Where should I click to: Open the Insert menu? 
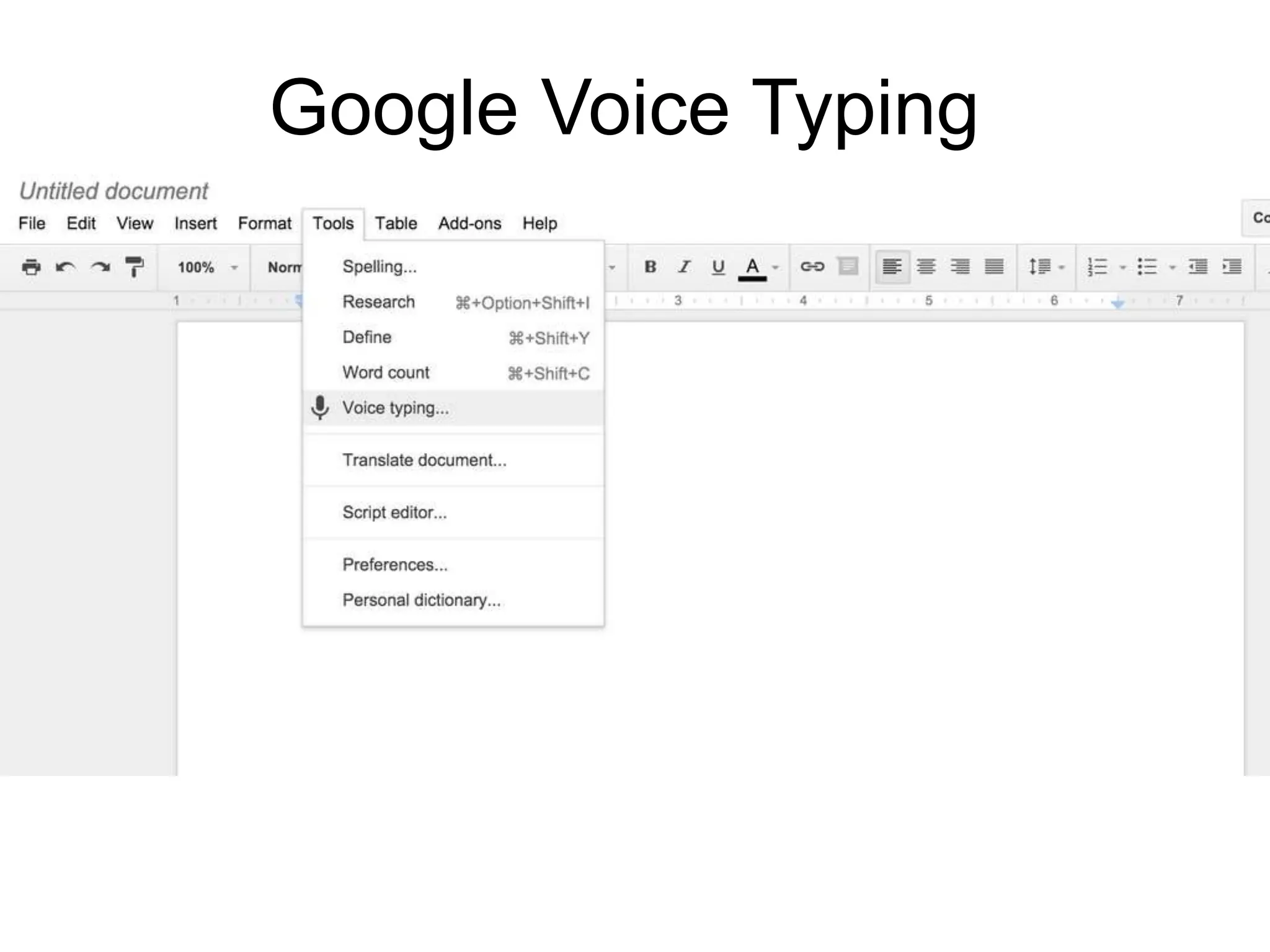195,223
